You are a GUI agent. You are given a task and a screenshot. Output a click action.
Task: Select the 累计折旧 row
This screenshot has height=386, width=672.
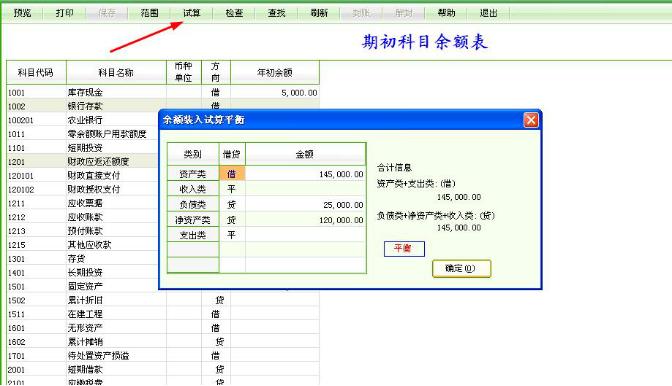(x=163, y=300)
